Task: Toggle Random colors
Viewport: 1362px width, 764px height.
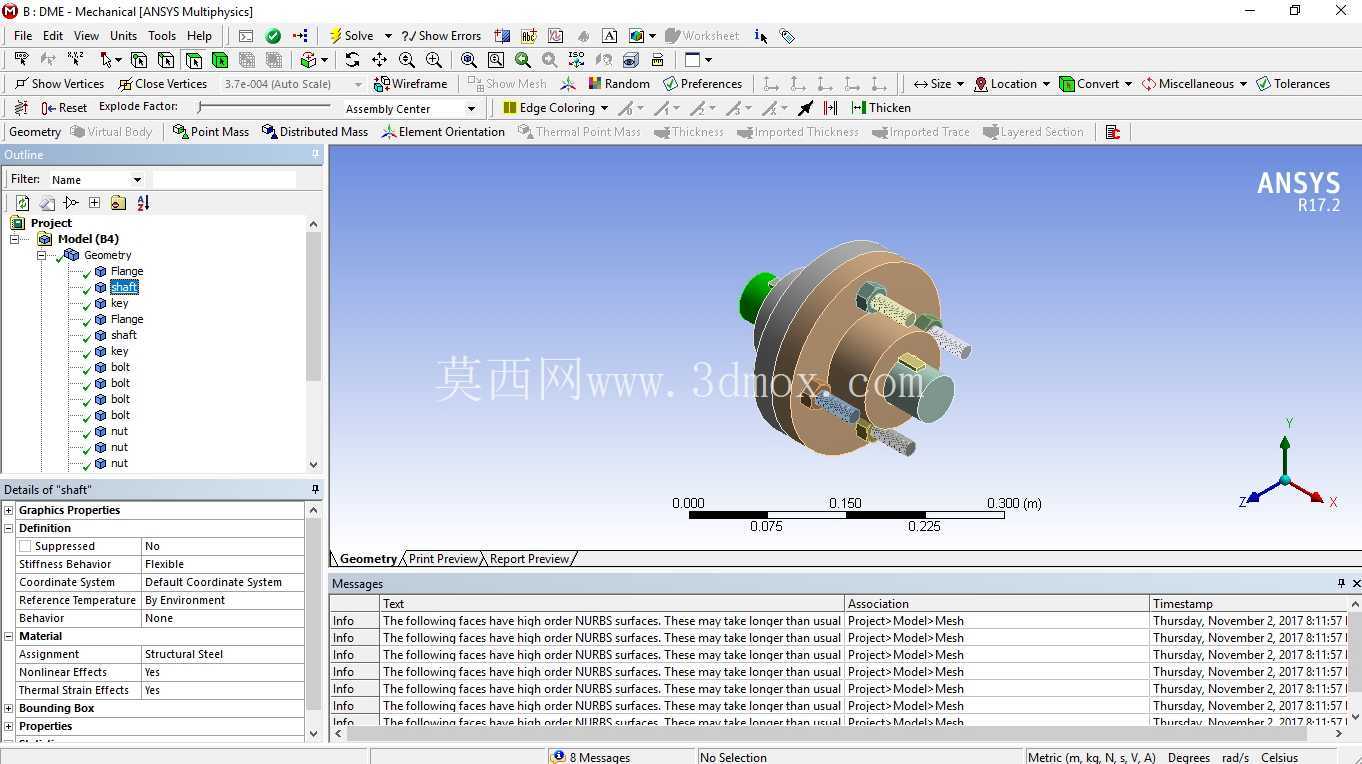Action: tap(619, 84)
